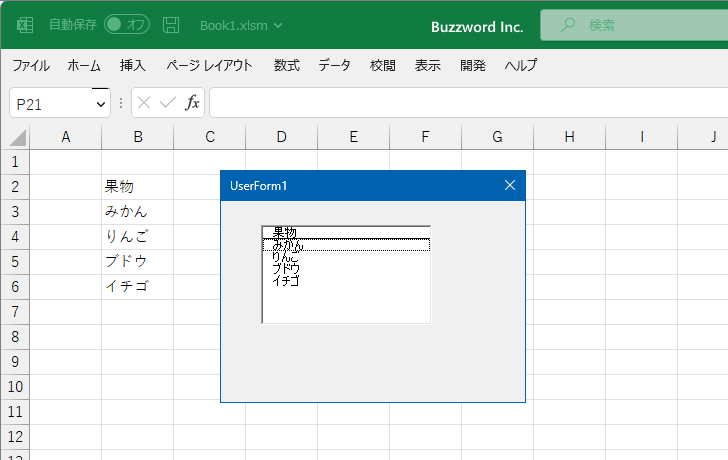Click cell B5 containing ブドウ
The image size is (728, 460).
point(137,262)
